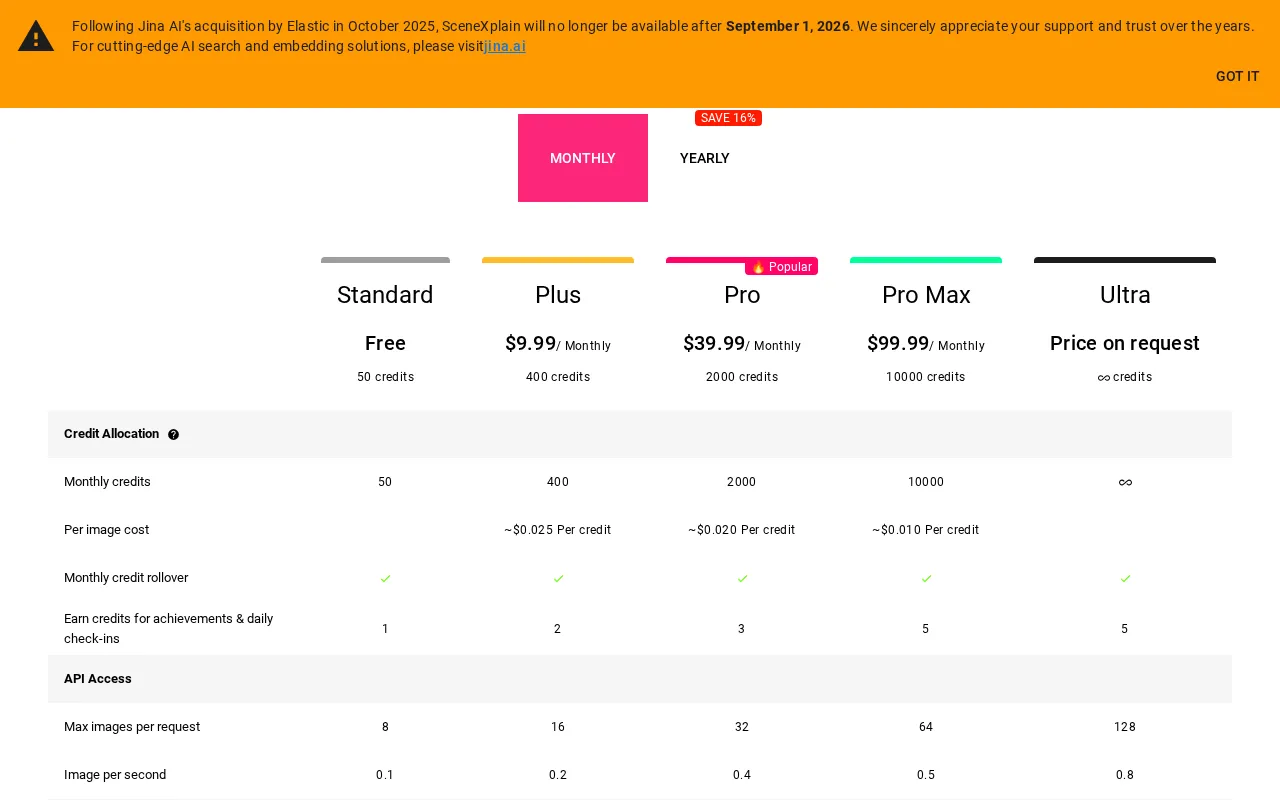Click value 0.4 in Image per second row
Viewport: 1280px width, 800px height.
coord(742,775)
